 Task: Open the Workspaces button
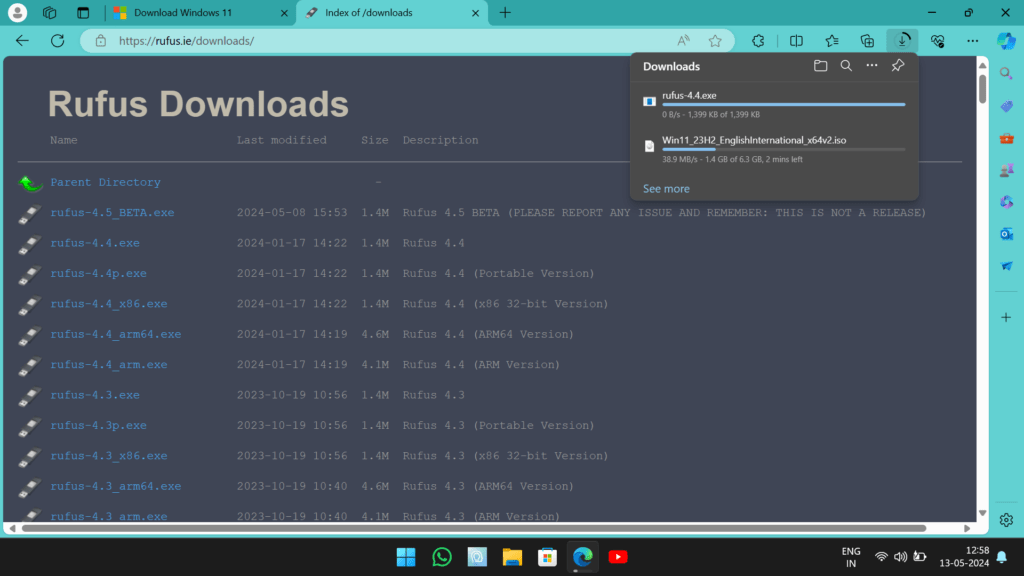point(50,12)
